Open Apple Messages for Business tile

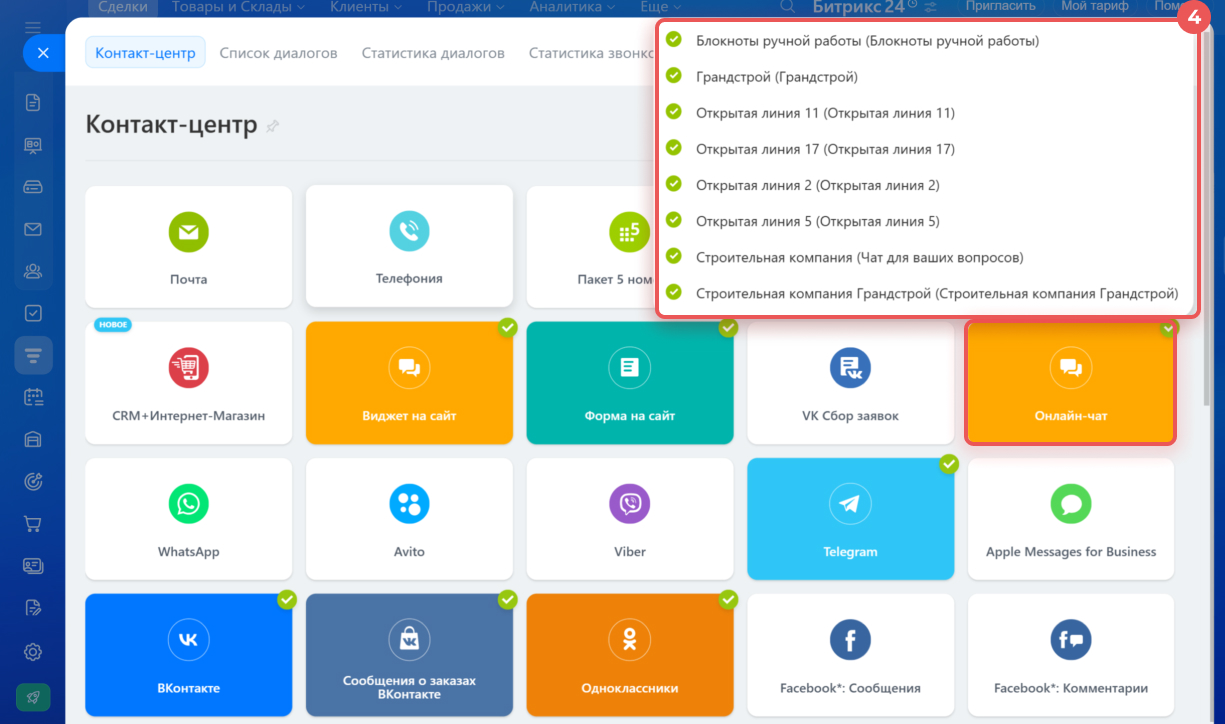(x=1070, y=519)
